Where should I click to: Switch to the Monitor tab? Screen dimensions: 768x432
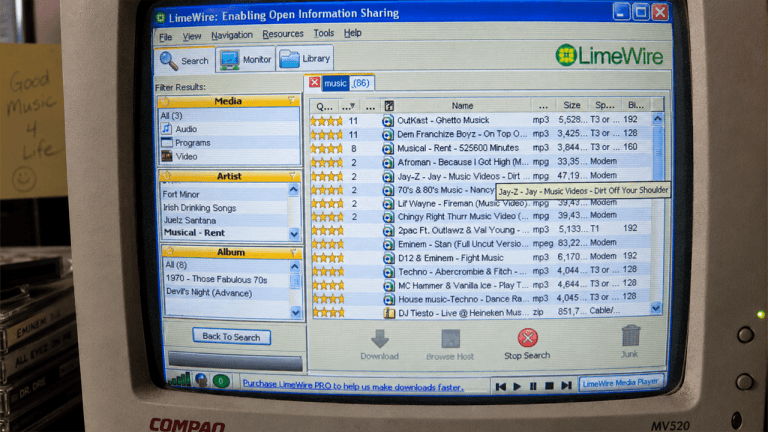point(245,59)
